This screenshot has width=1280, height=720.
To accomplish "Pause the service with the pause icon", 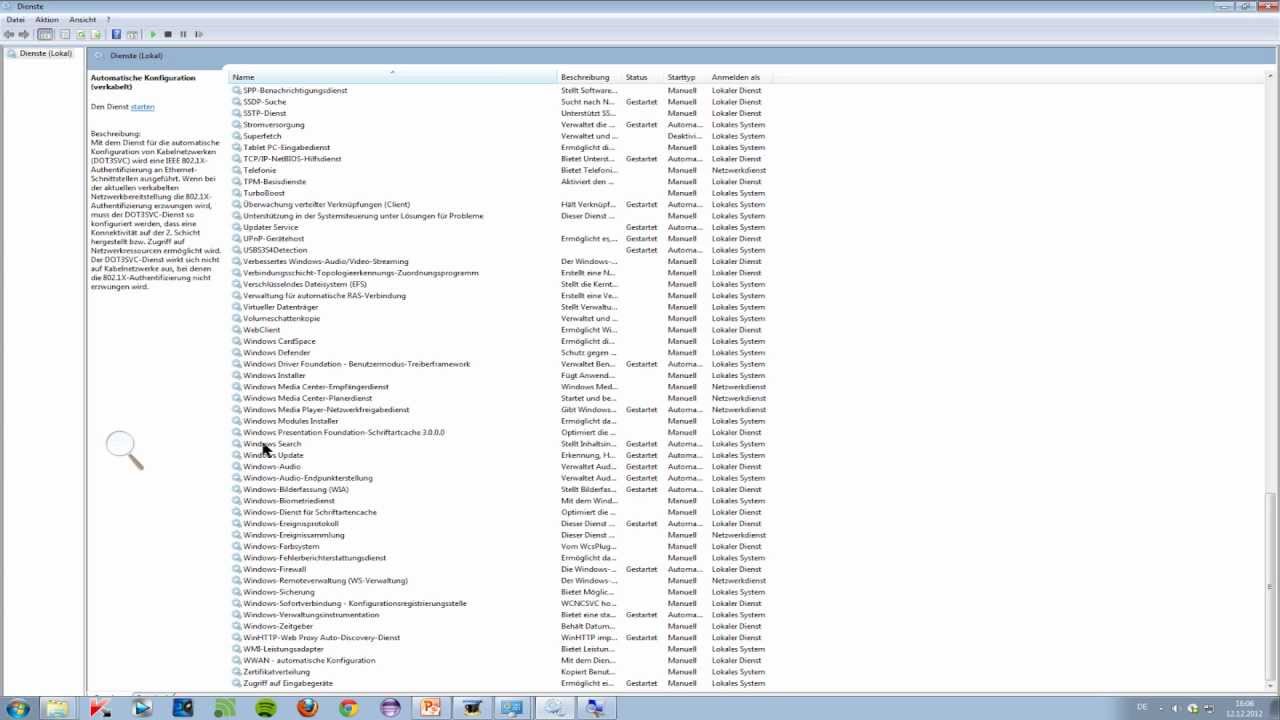I will (x=183, y=34).
